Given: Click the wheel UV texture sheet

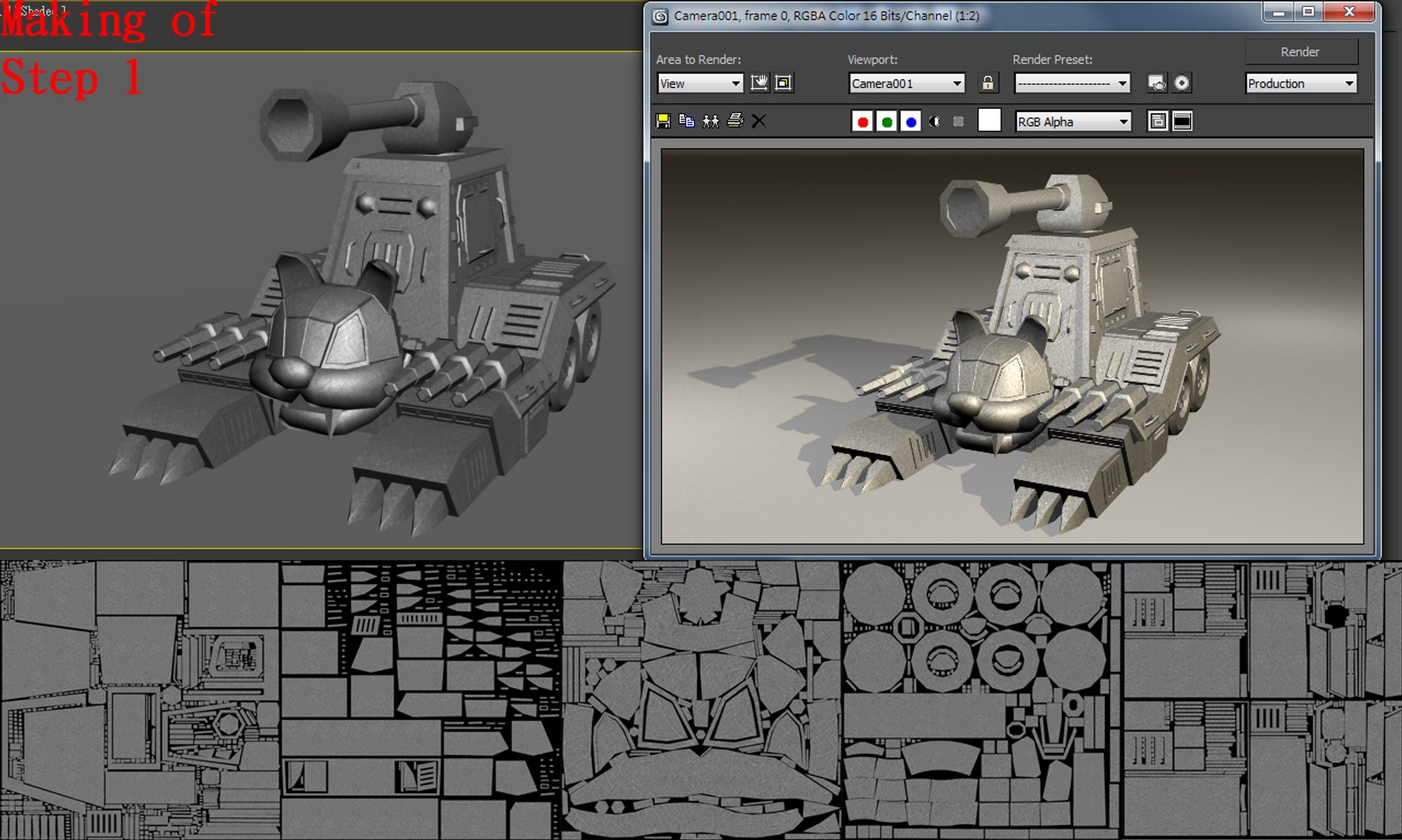Looking at the screenshot, I should (x=980, y=700).
